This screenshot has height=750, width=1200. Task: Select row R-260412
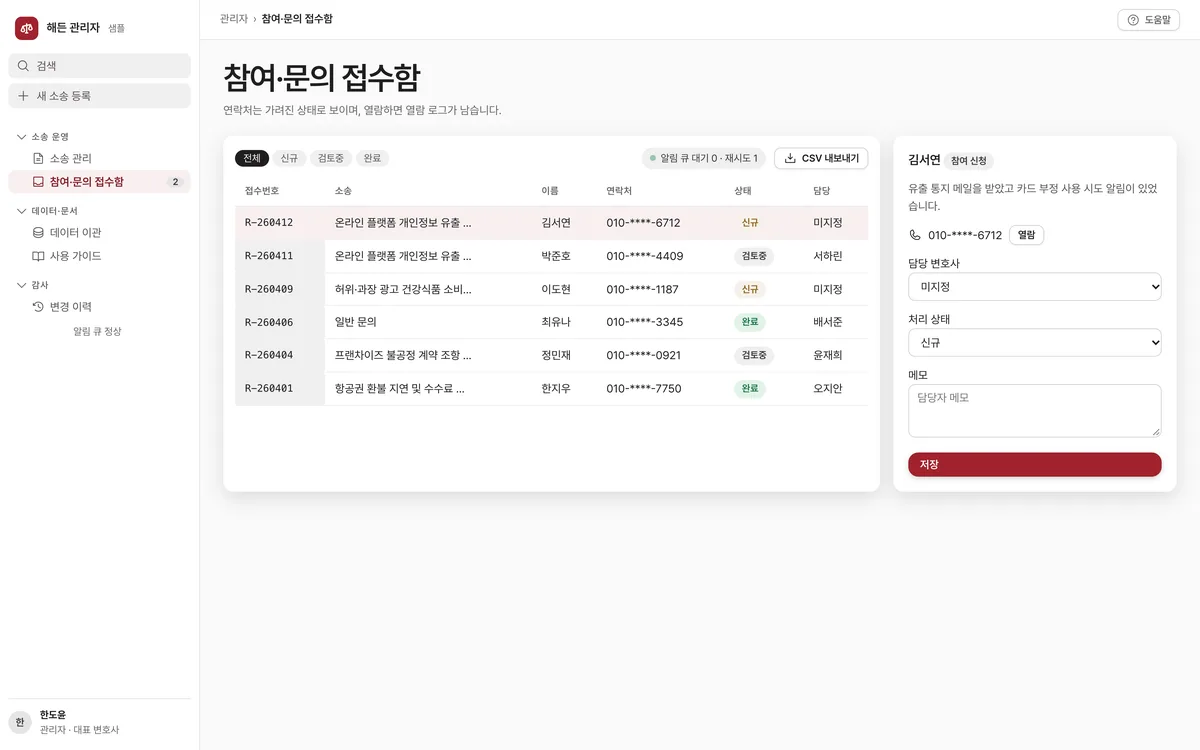pyautogui.click(x=551, y=223)
